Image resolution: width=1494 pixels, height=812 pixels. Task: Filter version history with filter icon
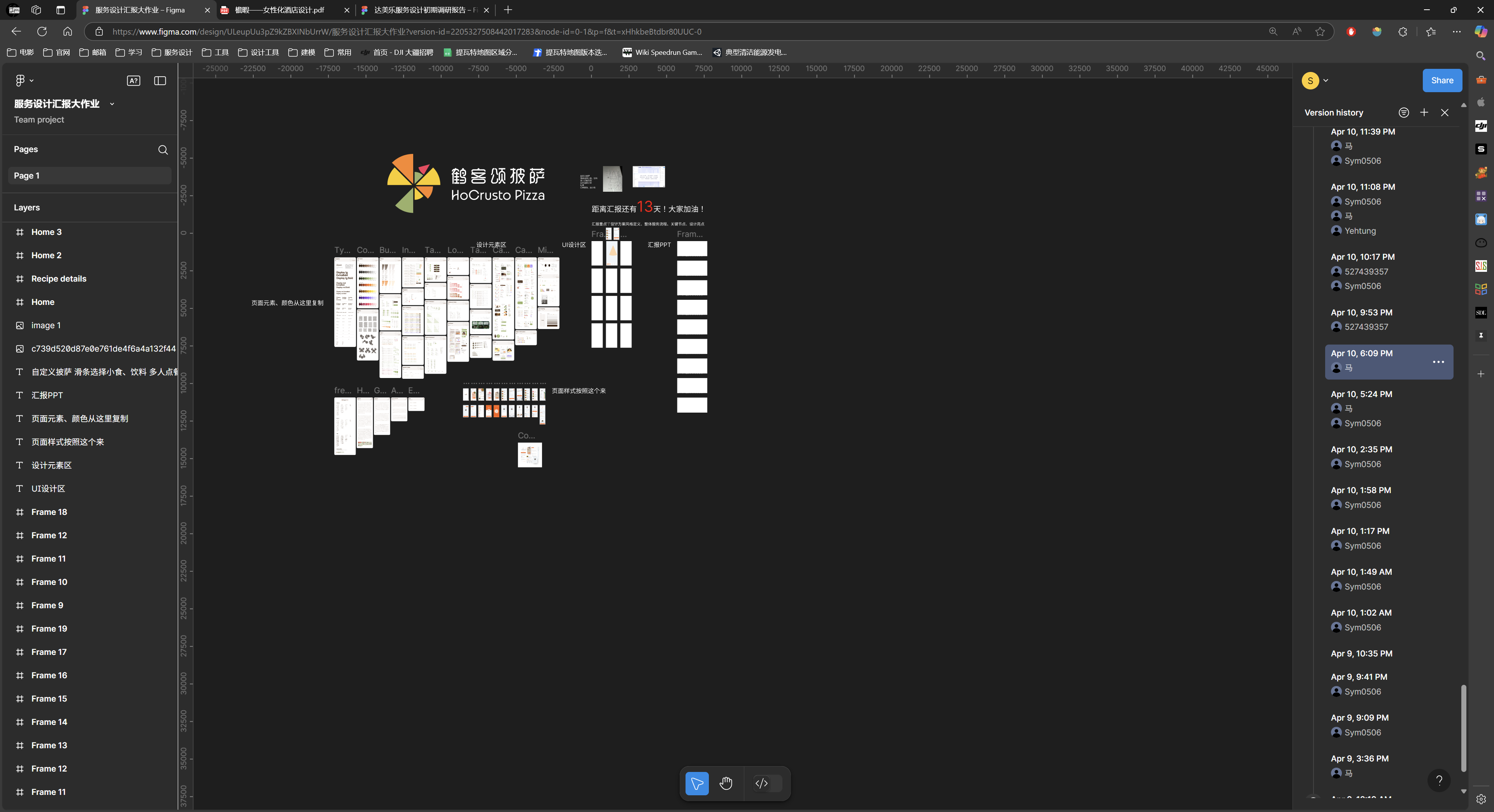tap(1403, 112)
